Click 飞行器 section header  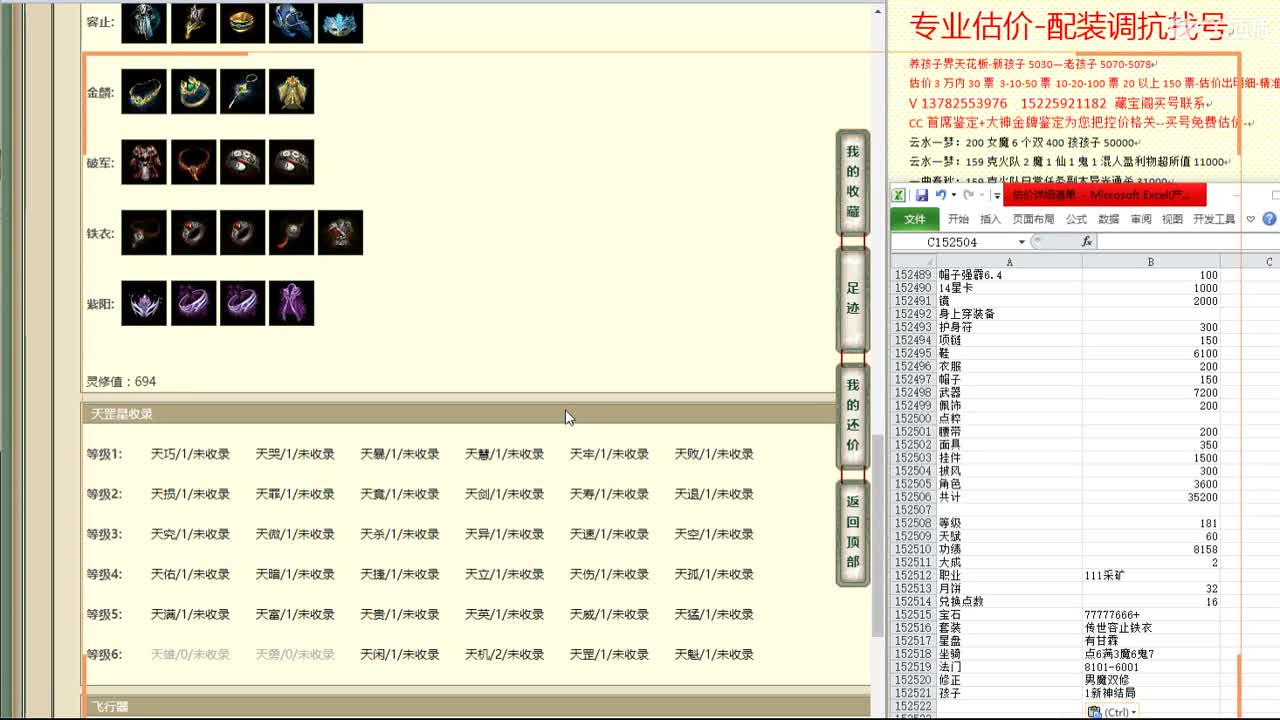[x=476, y=707]
